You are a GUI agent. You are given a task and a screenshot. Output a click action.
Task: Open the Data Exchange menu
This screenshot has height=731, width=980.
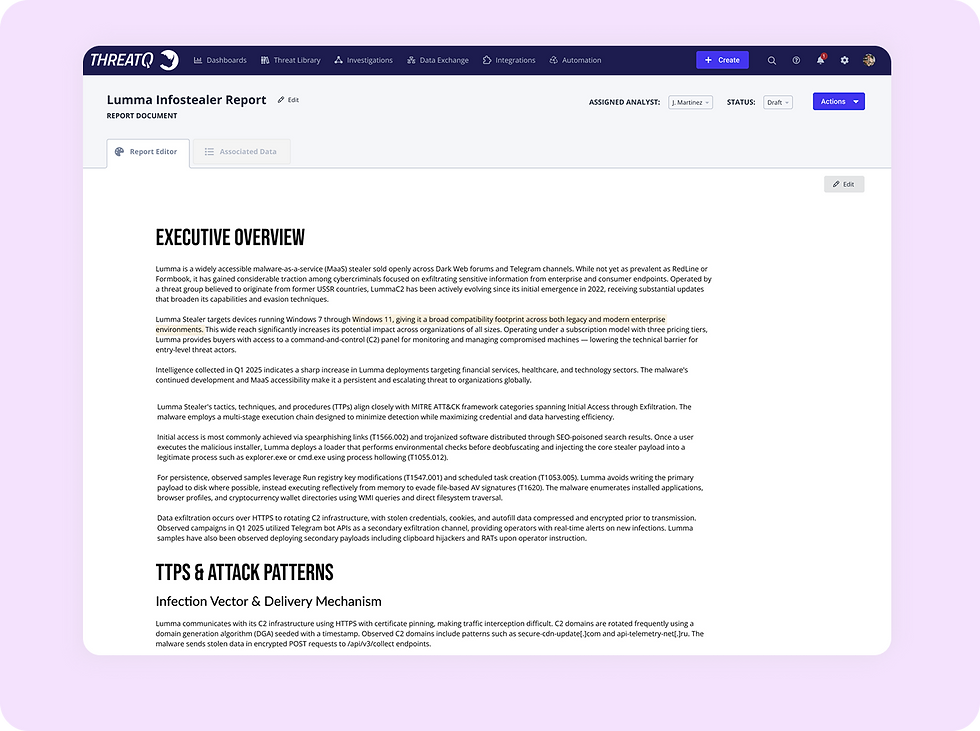point(438,60)
